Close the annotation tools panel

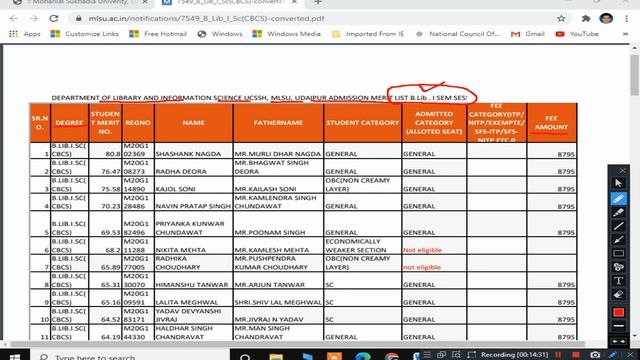[x=622, y=170]
